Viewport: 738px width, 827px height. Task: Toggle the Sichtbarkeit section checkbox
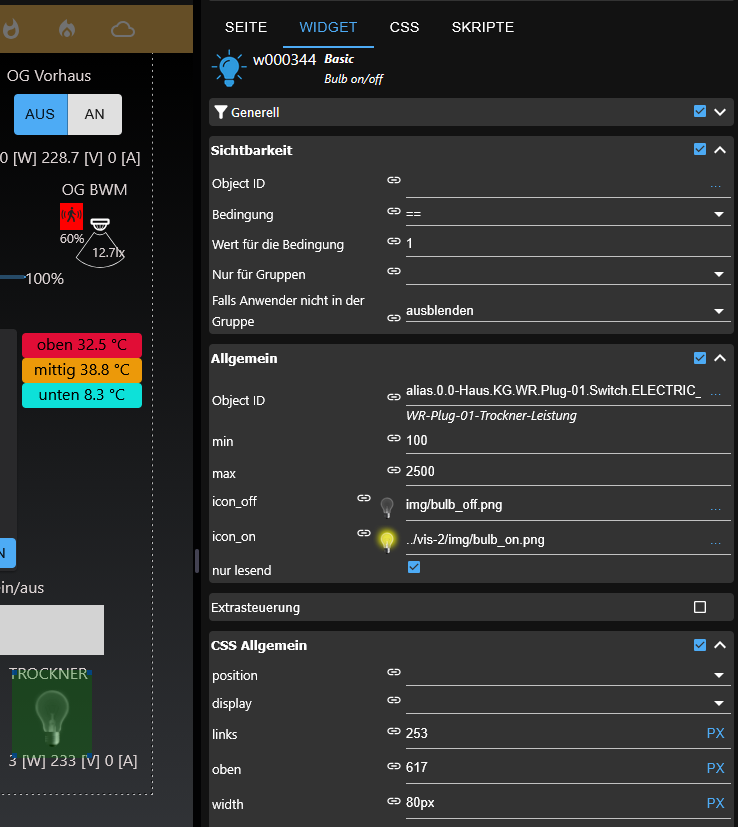pos(700,150)
